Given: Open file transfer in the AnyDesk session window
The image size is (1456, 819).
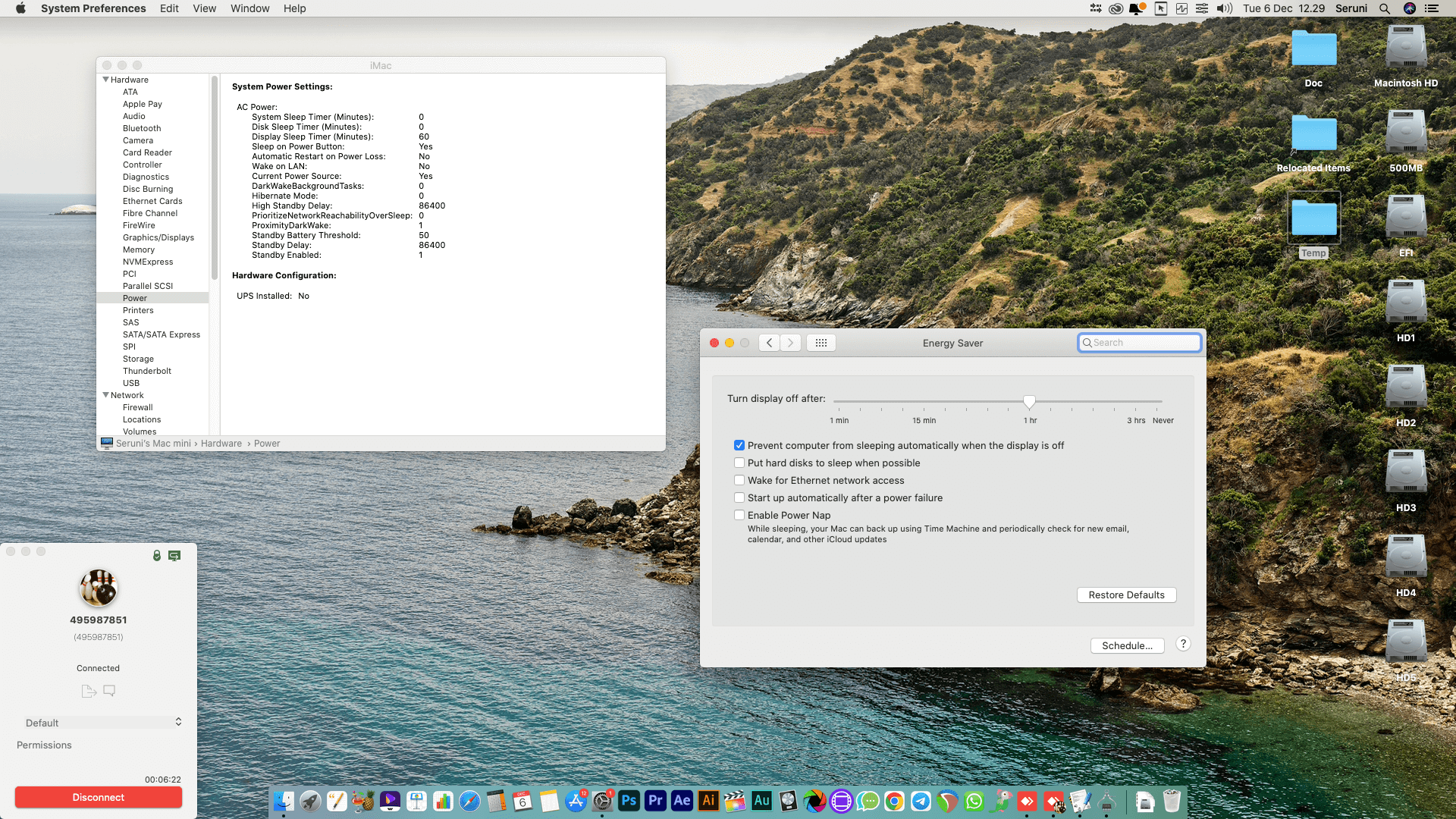Looking at the screenshot, I should click(88, 690).
